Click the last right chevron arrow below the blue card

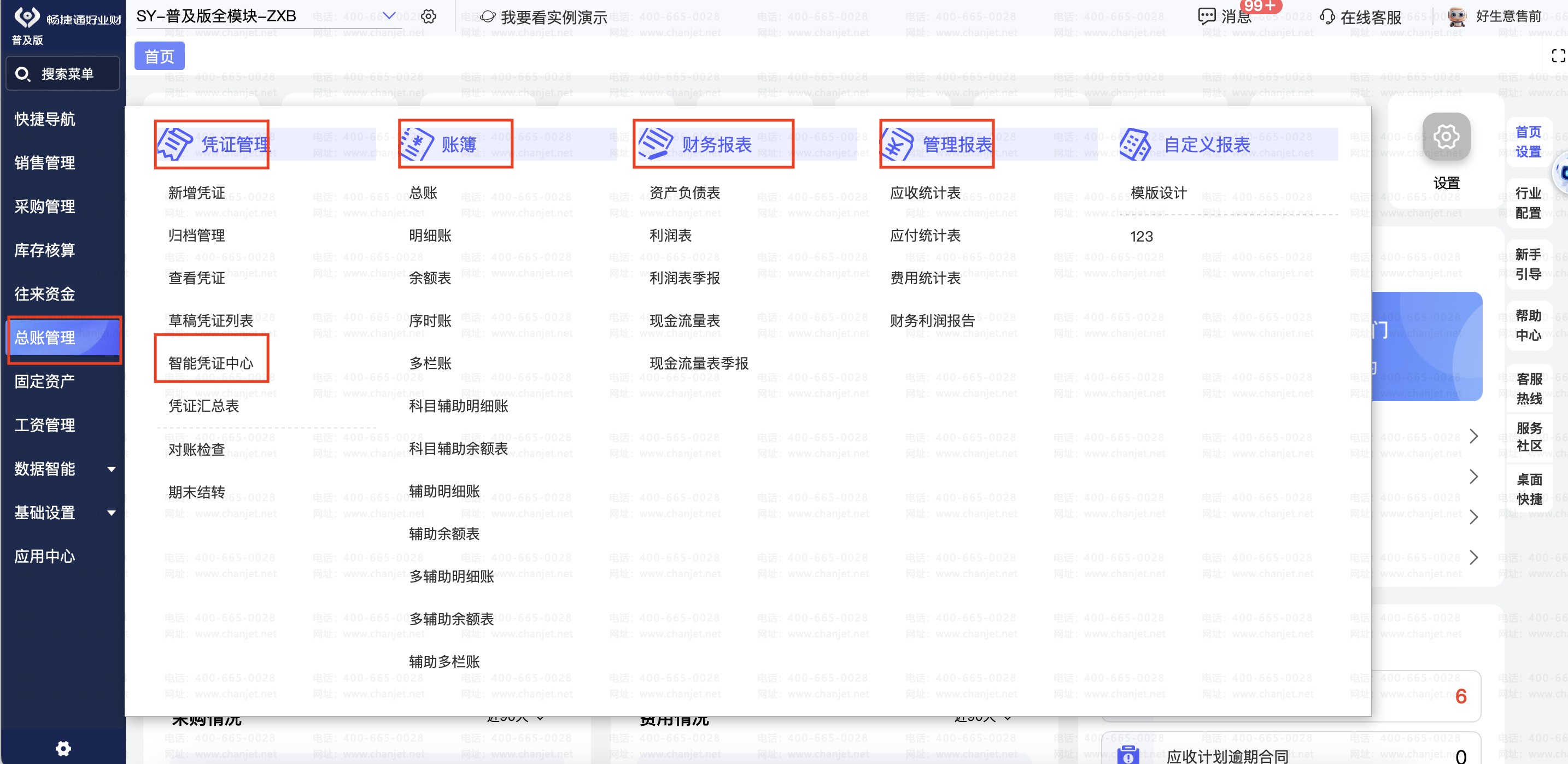(x=1473, y=557)
